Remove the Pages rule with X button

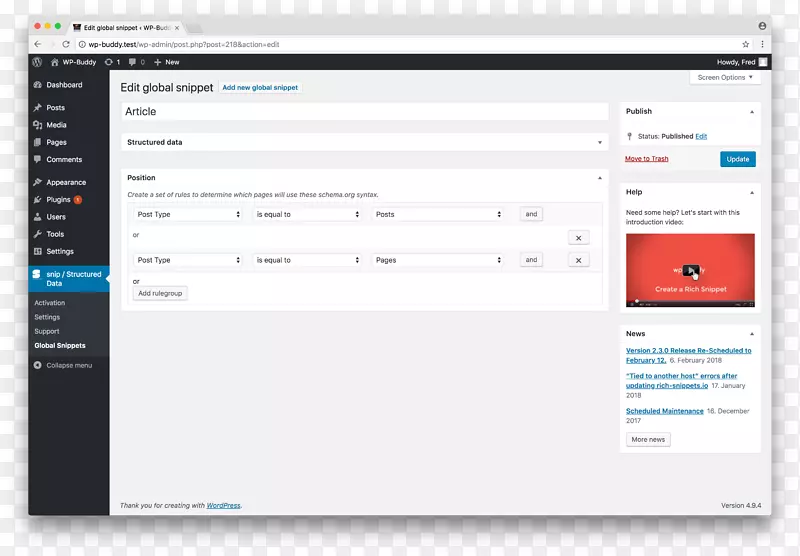578,260
